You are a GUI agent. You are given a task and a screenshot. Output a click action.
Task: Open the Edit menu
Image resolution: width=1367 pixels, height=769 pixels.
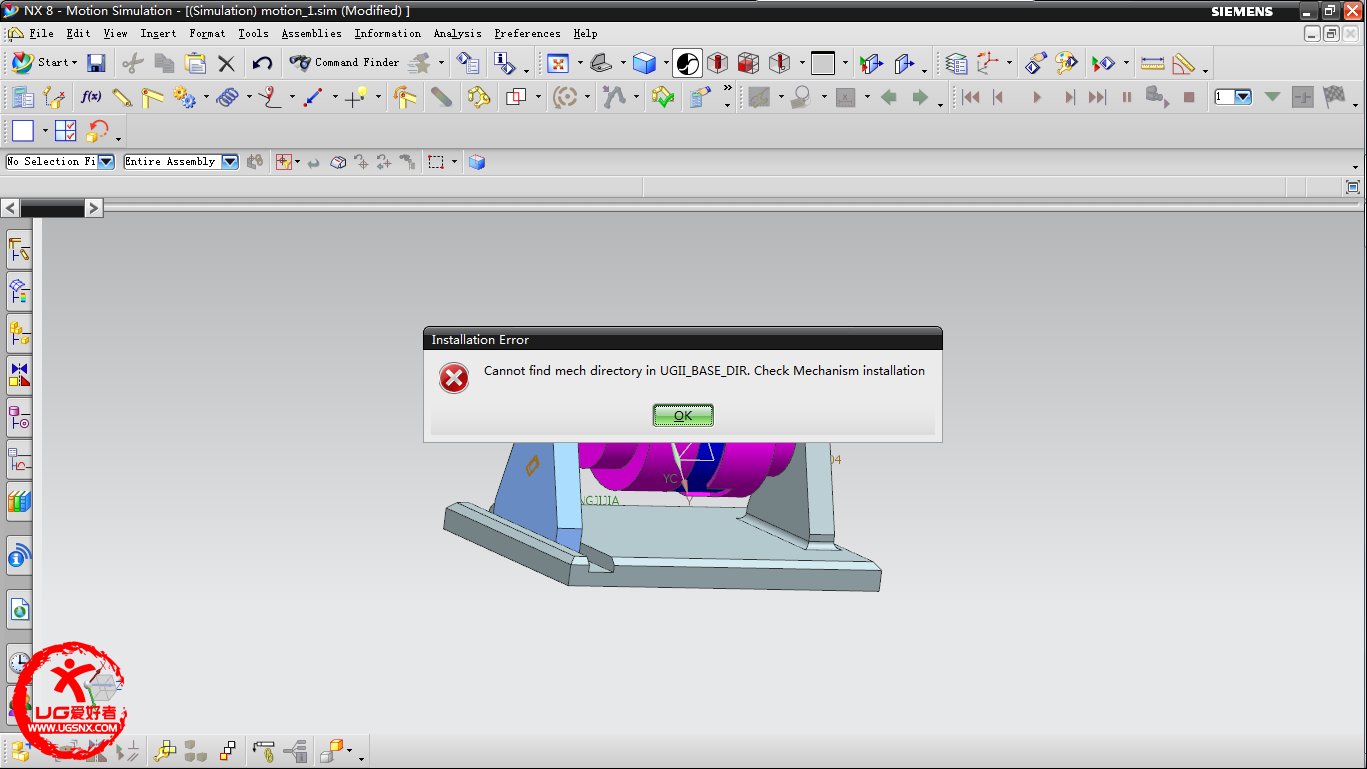pos(78,34)
